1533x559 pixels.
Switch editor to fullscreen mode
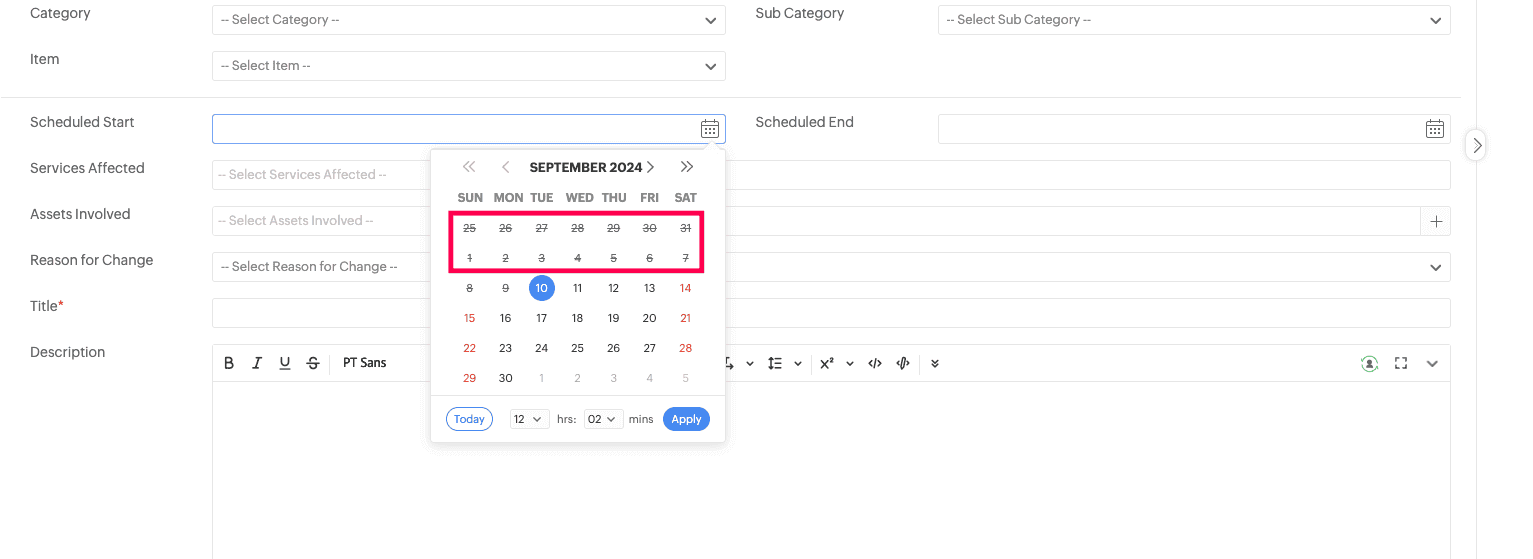tap(1401, 363)
